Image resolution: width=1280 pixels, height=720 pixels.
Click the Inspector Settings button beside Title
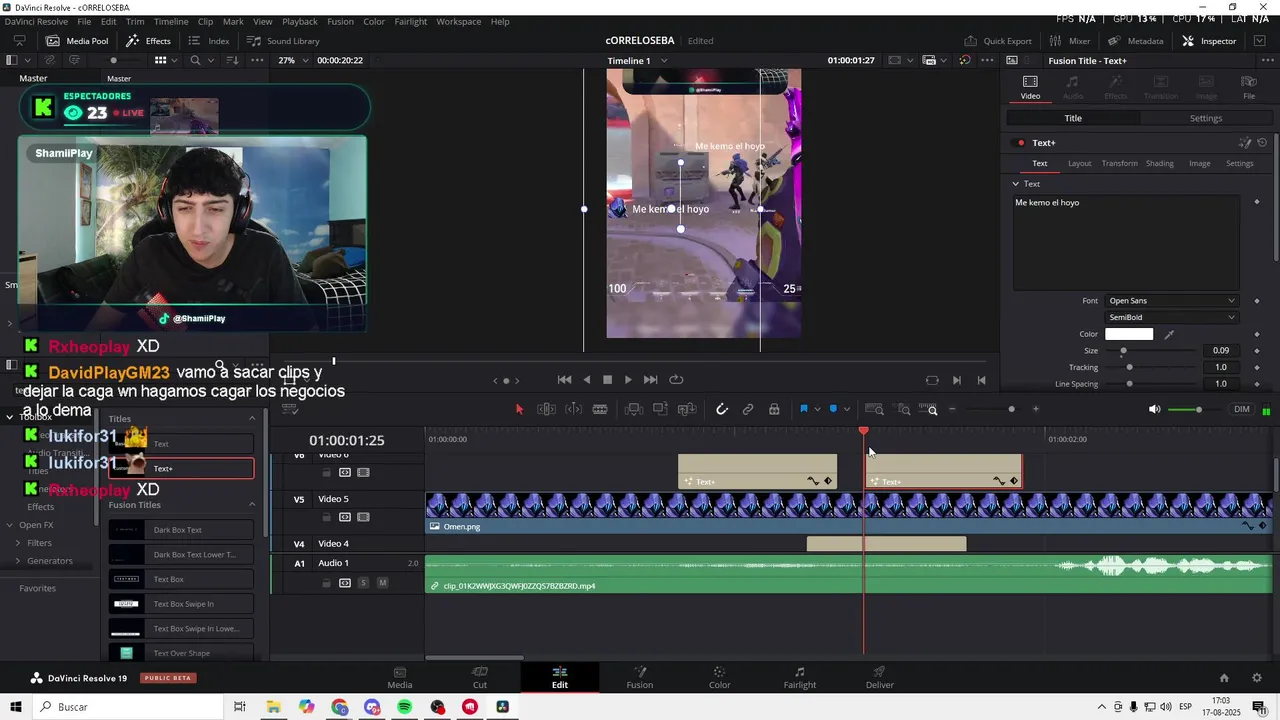[x=1206, y=118]
